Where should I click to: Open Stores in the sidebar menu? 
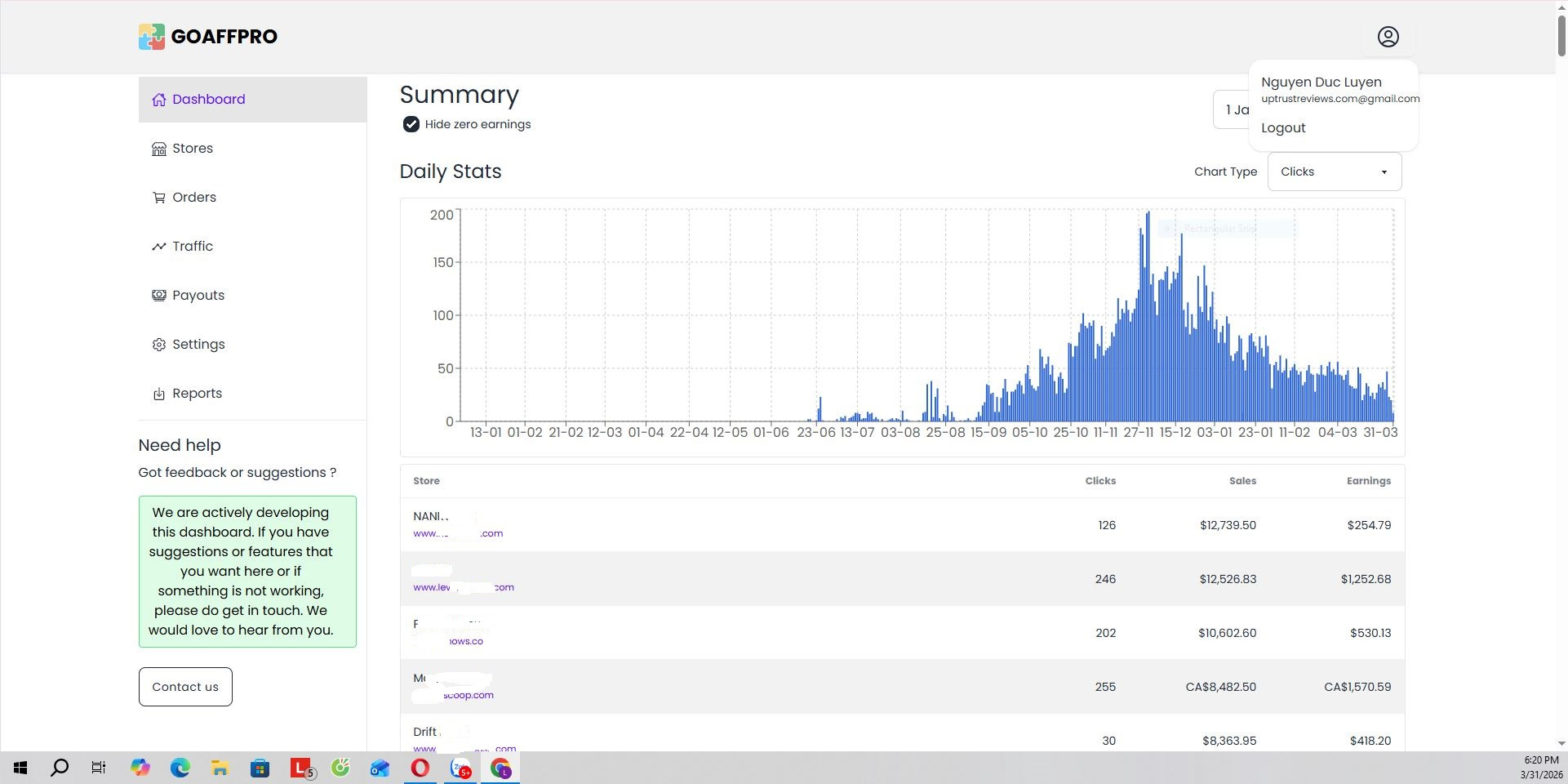click(252, 149)
